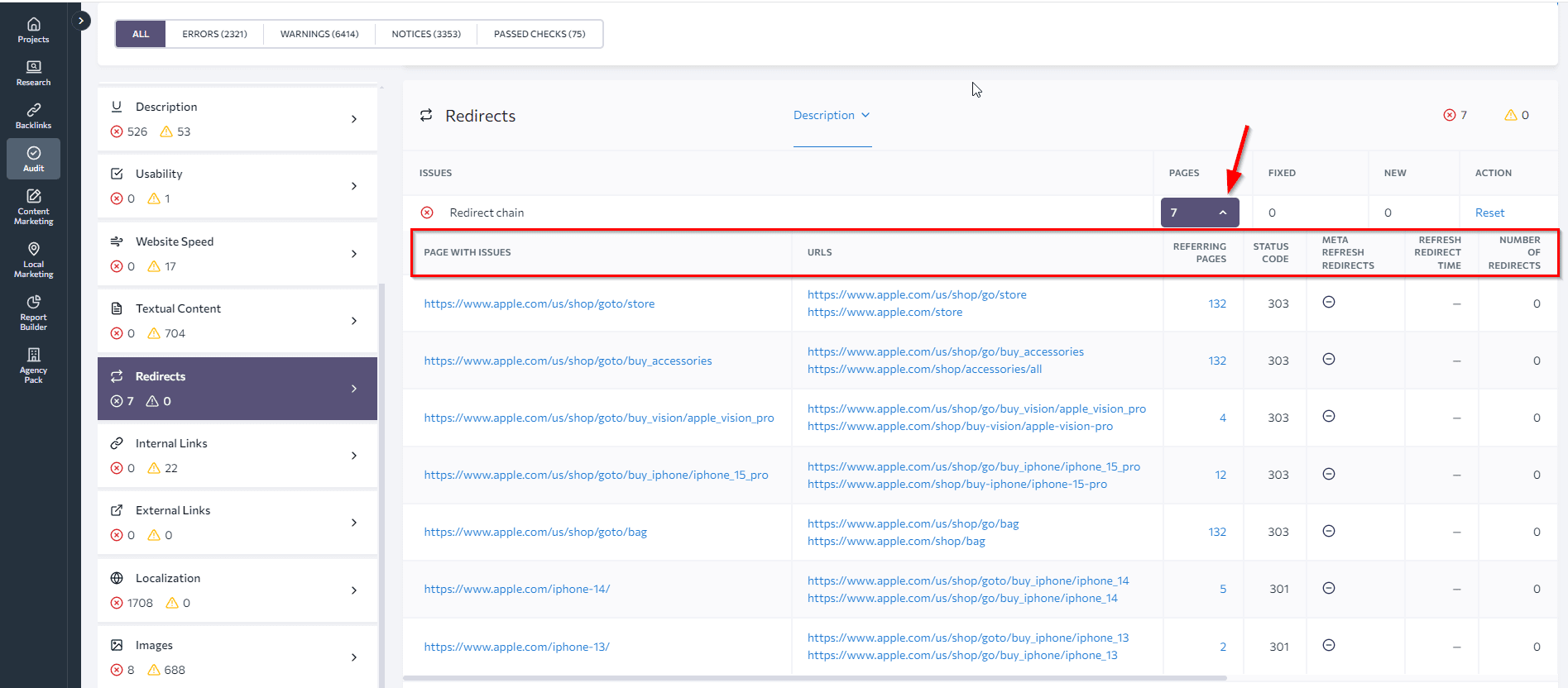Open referring pages 132 for goto/store
Viewport: 1568px width, 688px height.
coord(1217,303)
